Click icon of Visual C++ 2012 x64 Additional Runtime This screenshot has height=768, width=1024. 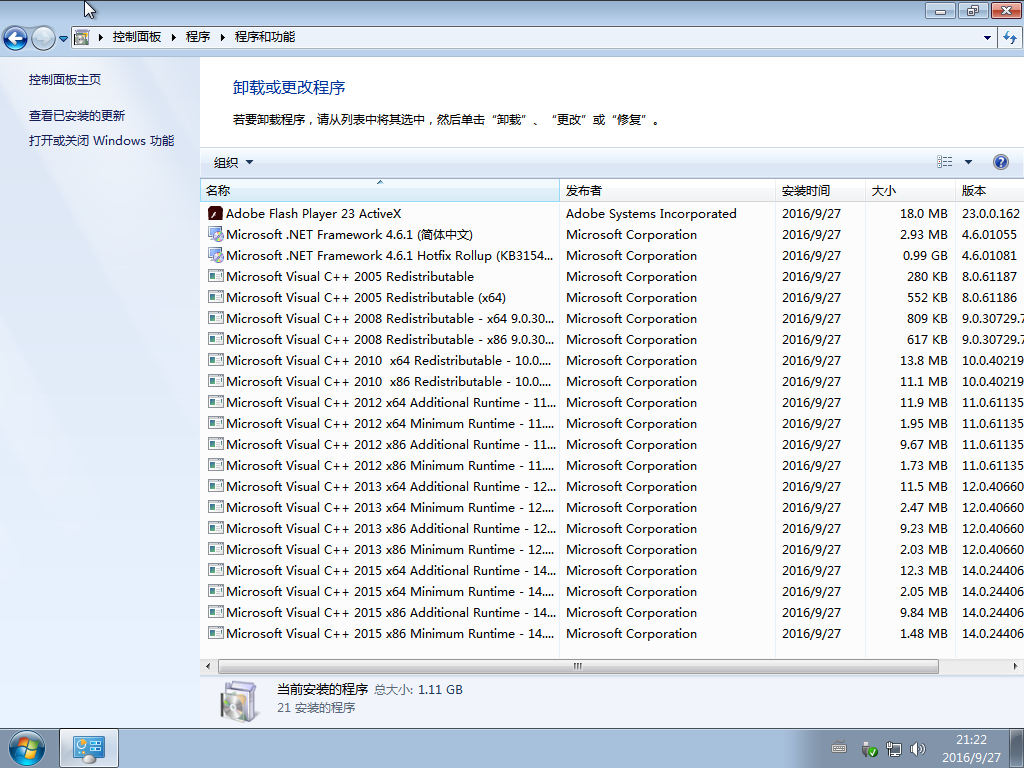[x=216, y=402]
